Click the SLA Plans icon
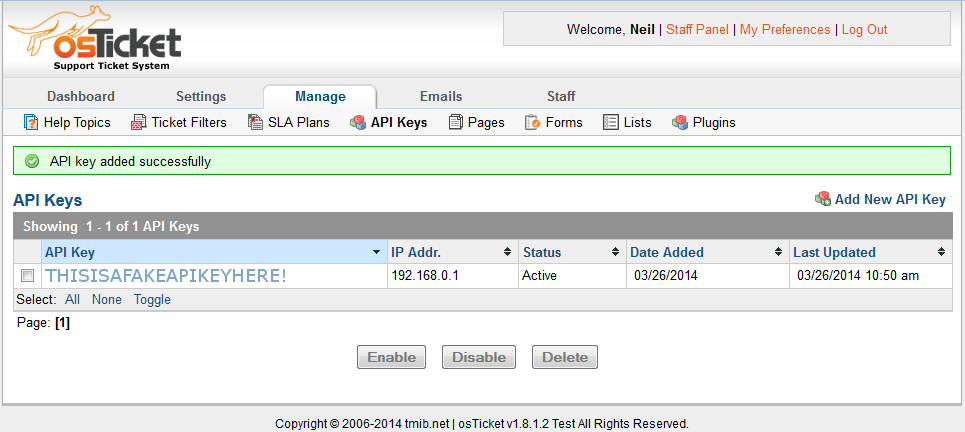The height and width of the screenshot is (432, 965). pyautogui.click(x=255, y=122)
